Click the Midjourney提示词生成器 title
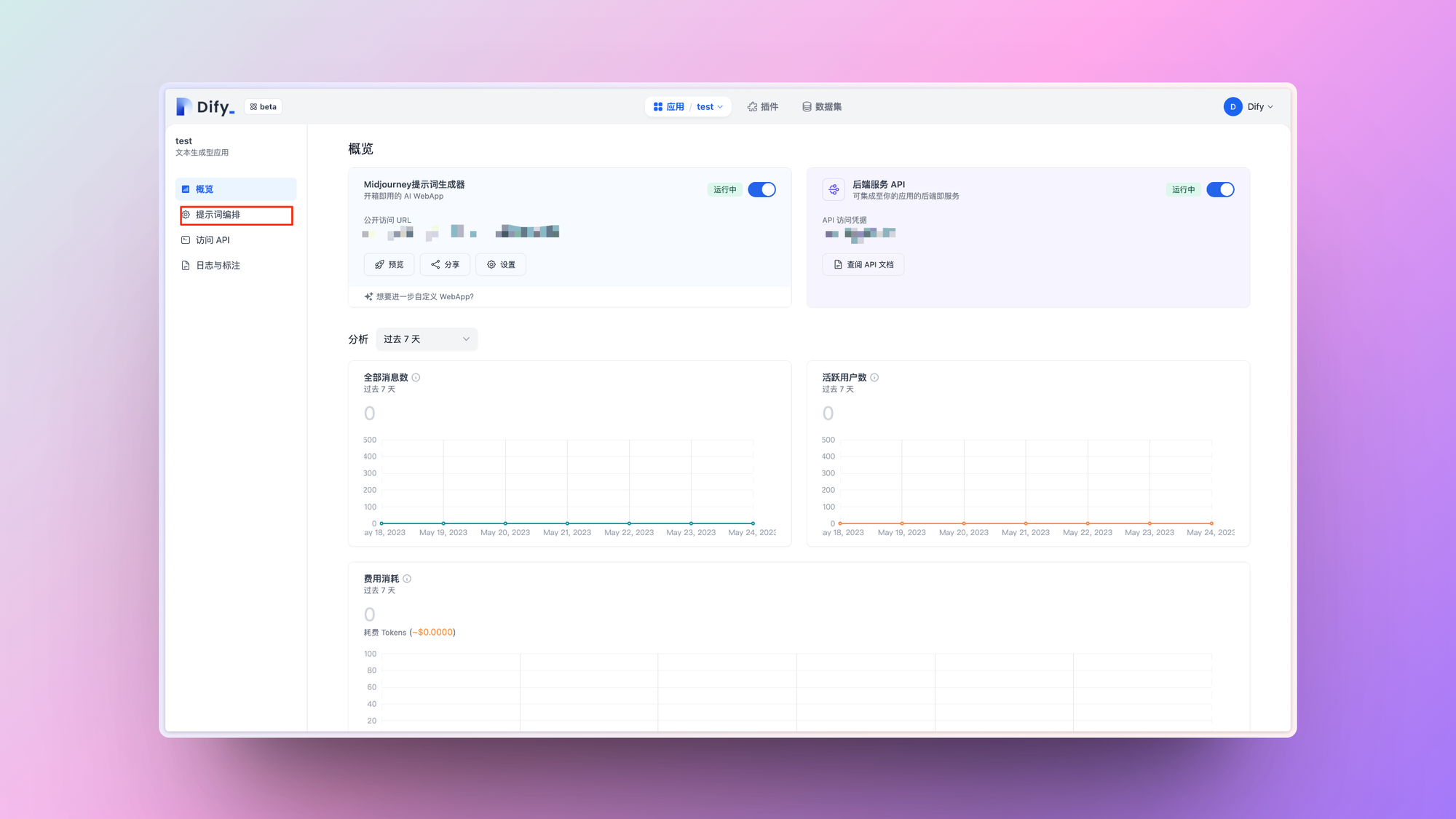Screen dimensions: 1456x819 [414, 184]
